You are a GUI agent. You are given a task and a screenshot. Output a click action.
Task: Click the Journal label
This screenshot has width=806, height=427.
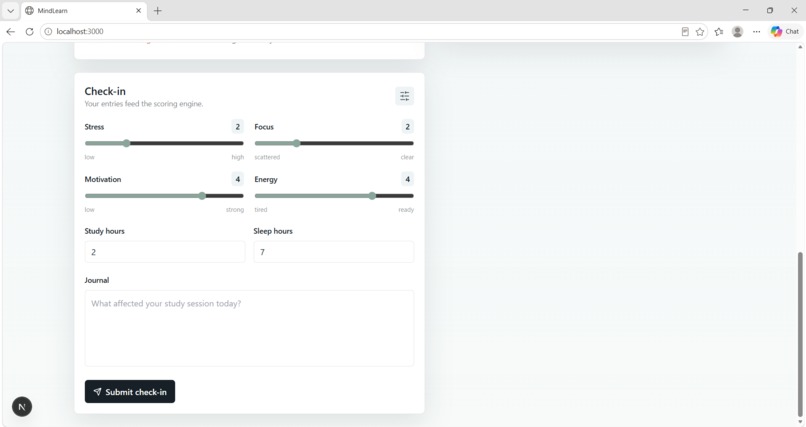pyautogui.click(x=97, y=280)
